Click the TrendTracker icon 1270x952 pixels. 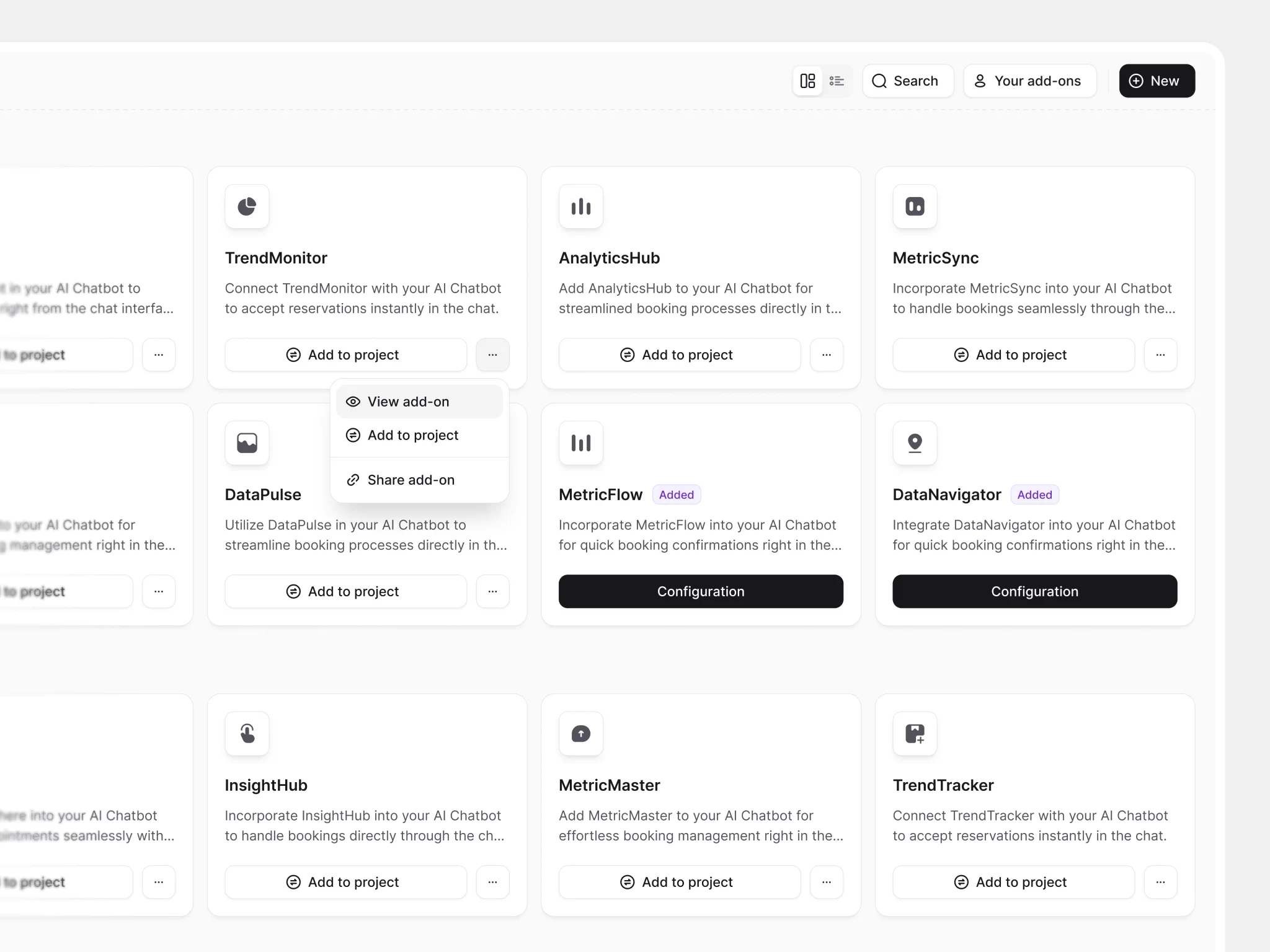(915, 734)
